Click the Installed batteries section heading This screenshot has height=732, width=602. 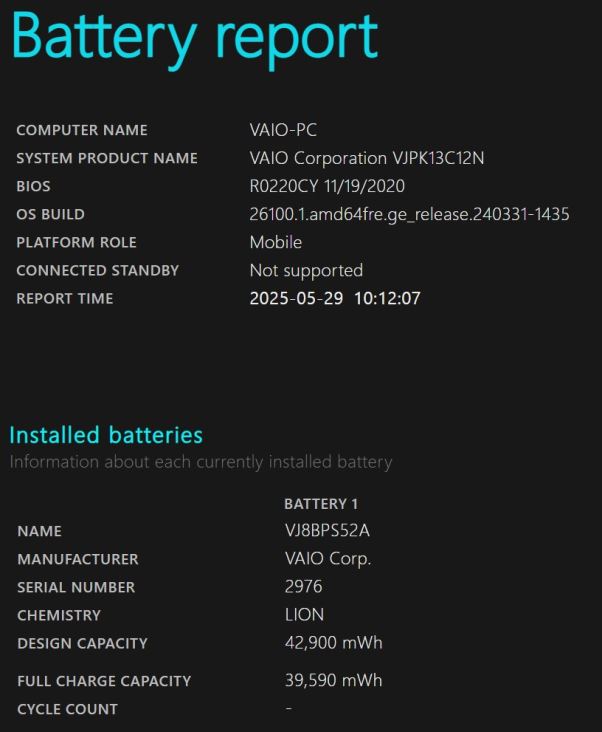click(x=106, y=435)
